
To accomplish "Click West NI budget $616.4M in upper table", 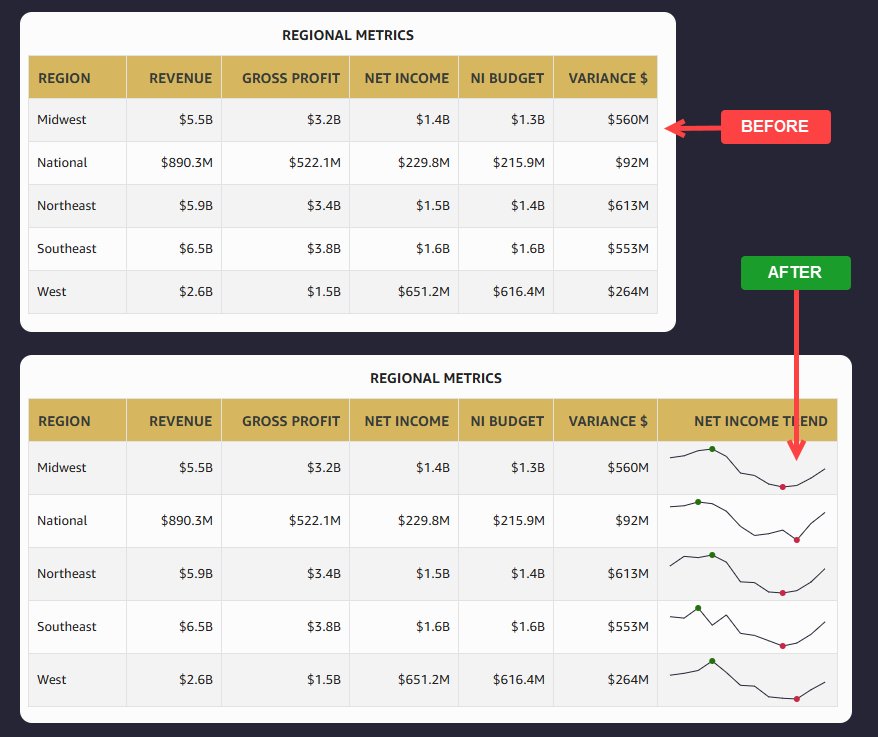I will pos(519,292).
